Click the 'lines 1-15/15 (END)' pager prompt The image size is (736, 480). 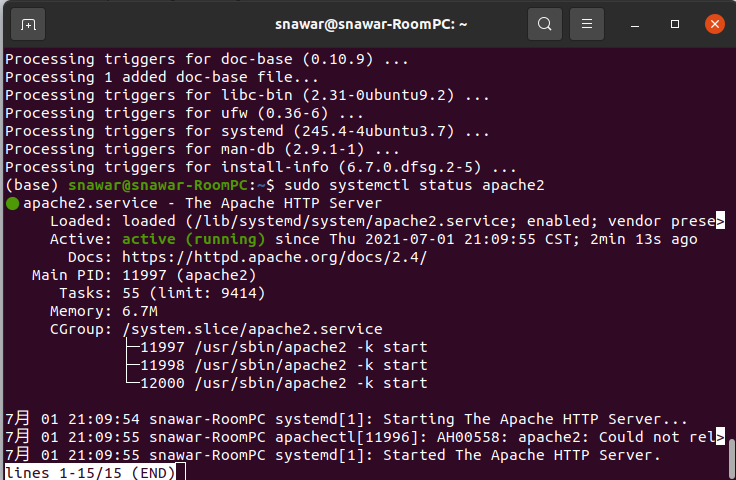click(x=90, y=472)
